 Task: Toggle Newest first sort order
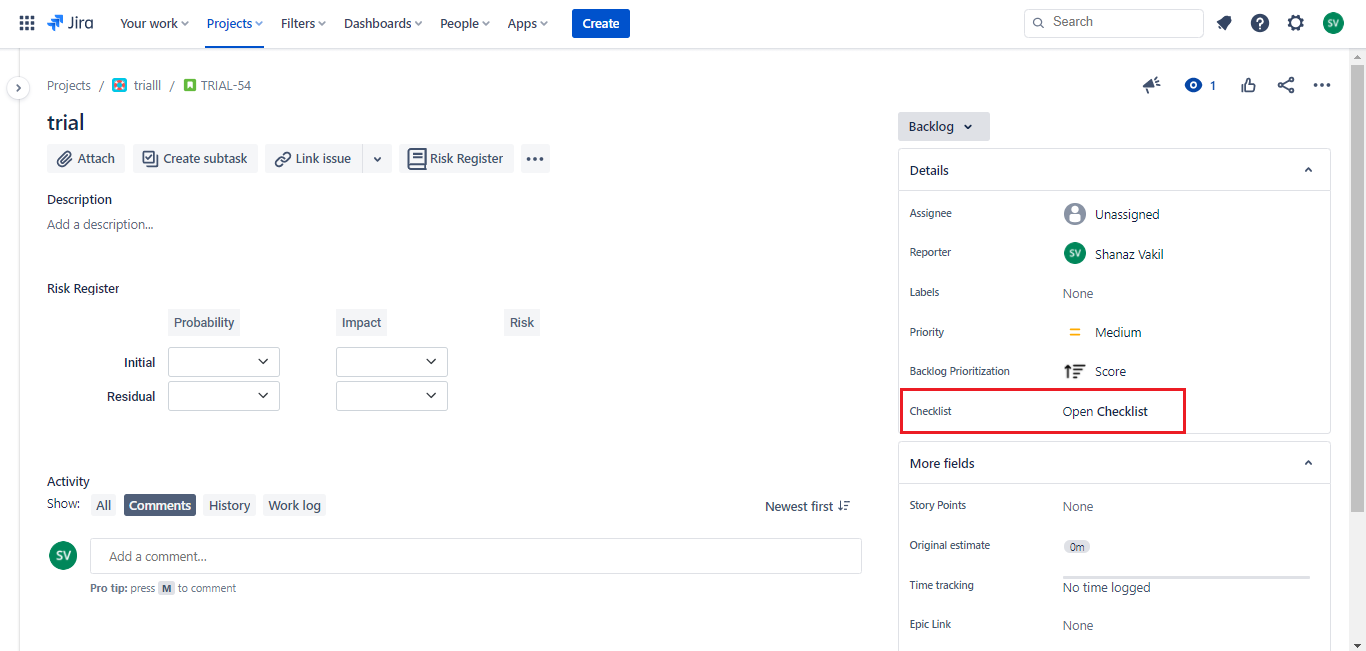pos(807,506)
